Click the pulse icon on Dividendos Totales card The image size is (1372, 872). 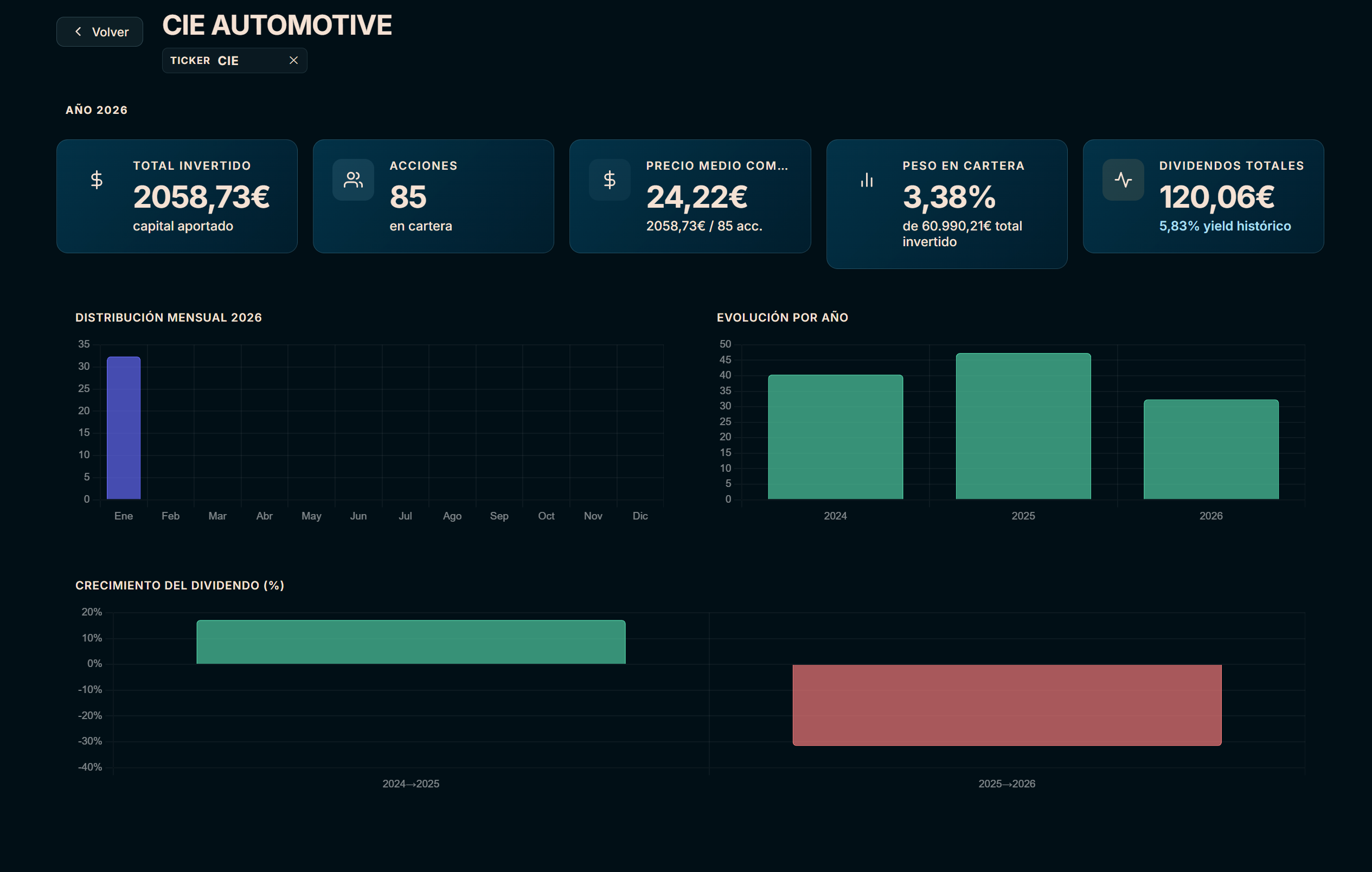[x=1123, y=180]
